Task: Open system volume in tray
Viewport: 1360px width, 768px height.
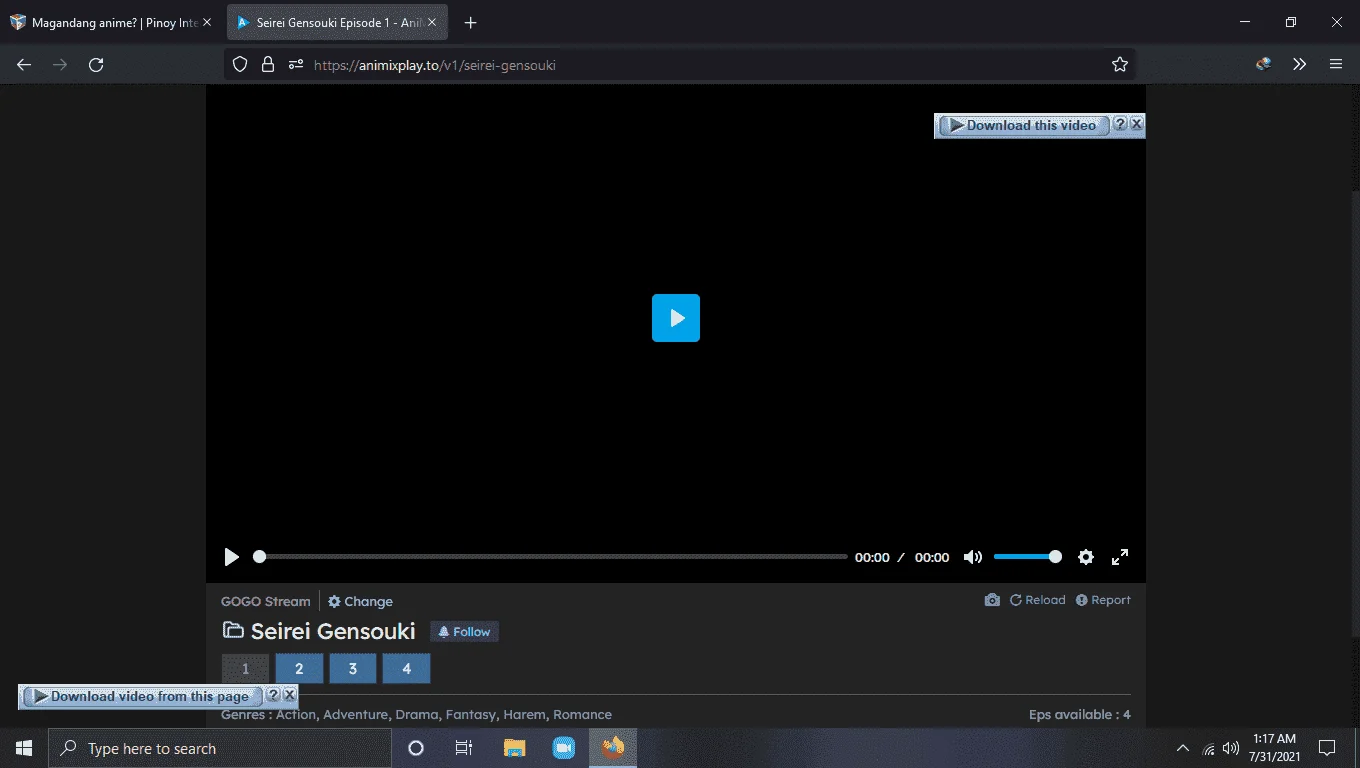Action: pos(1231,748)
